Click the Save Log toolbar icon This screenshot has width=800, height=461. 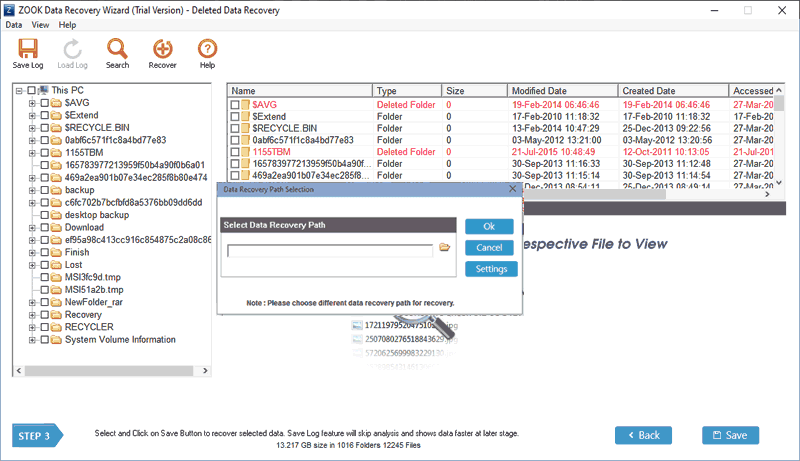tap(28, 54)
